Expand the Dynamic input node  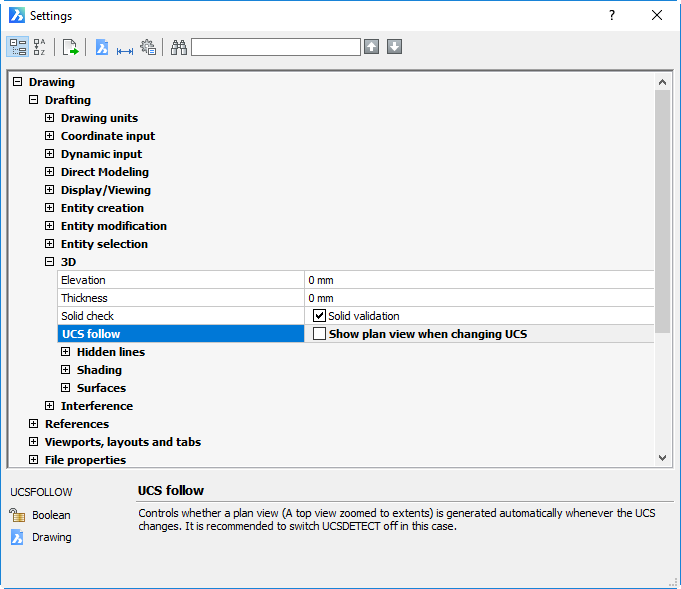pos(50,154)
